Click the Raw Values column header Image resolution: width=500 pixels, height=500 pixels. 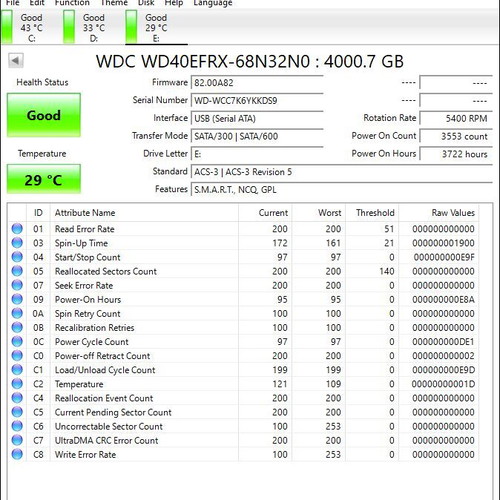pyautogui.click(x=439, y=213)
